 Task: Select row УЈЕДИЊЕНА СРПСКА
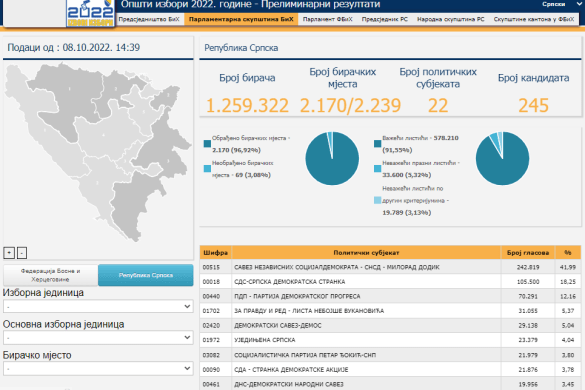(390, 340)
